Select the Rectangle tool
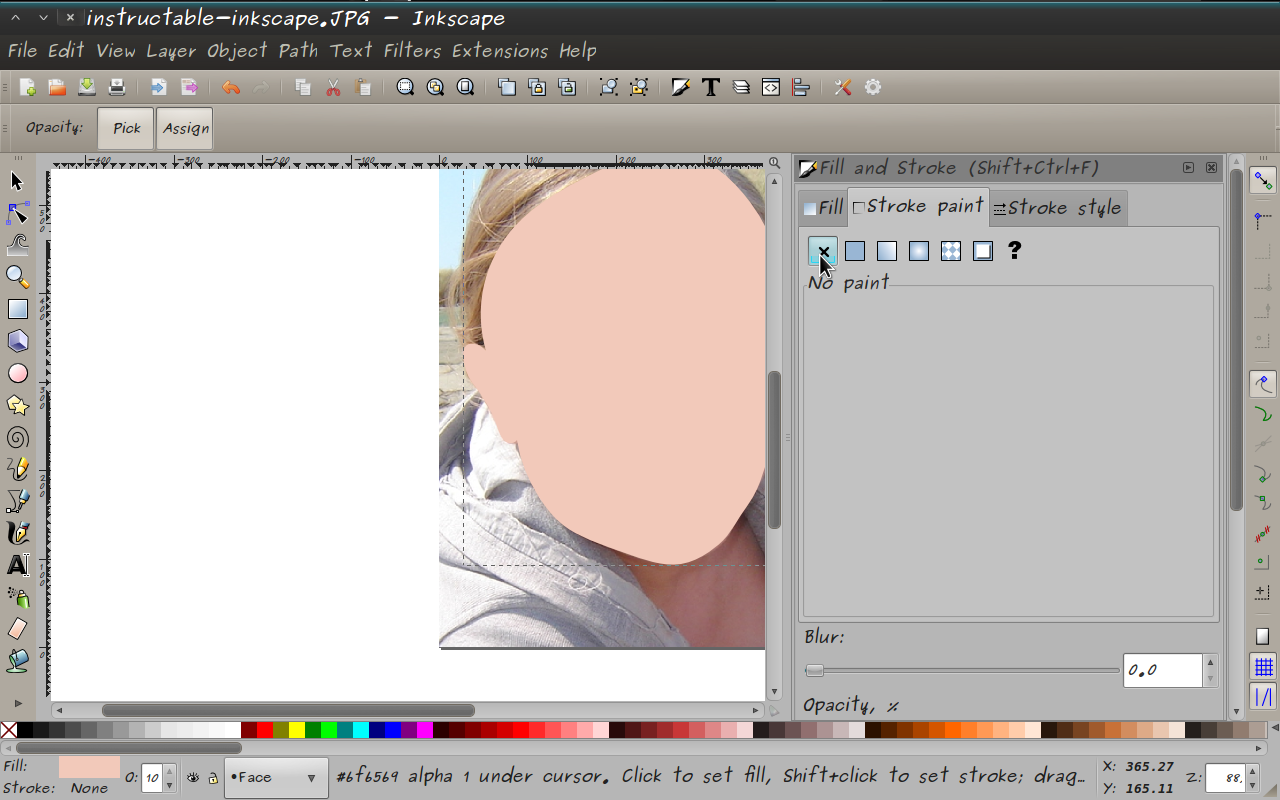 click(x=16, y=309)
